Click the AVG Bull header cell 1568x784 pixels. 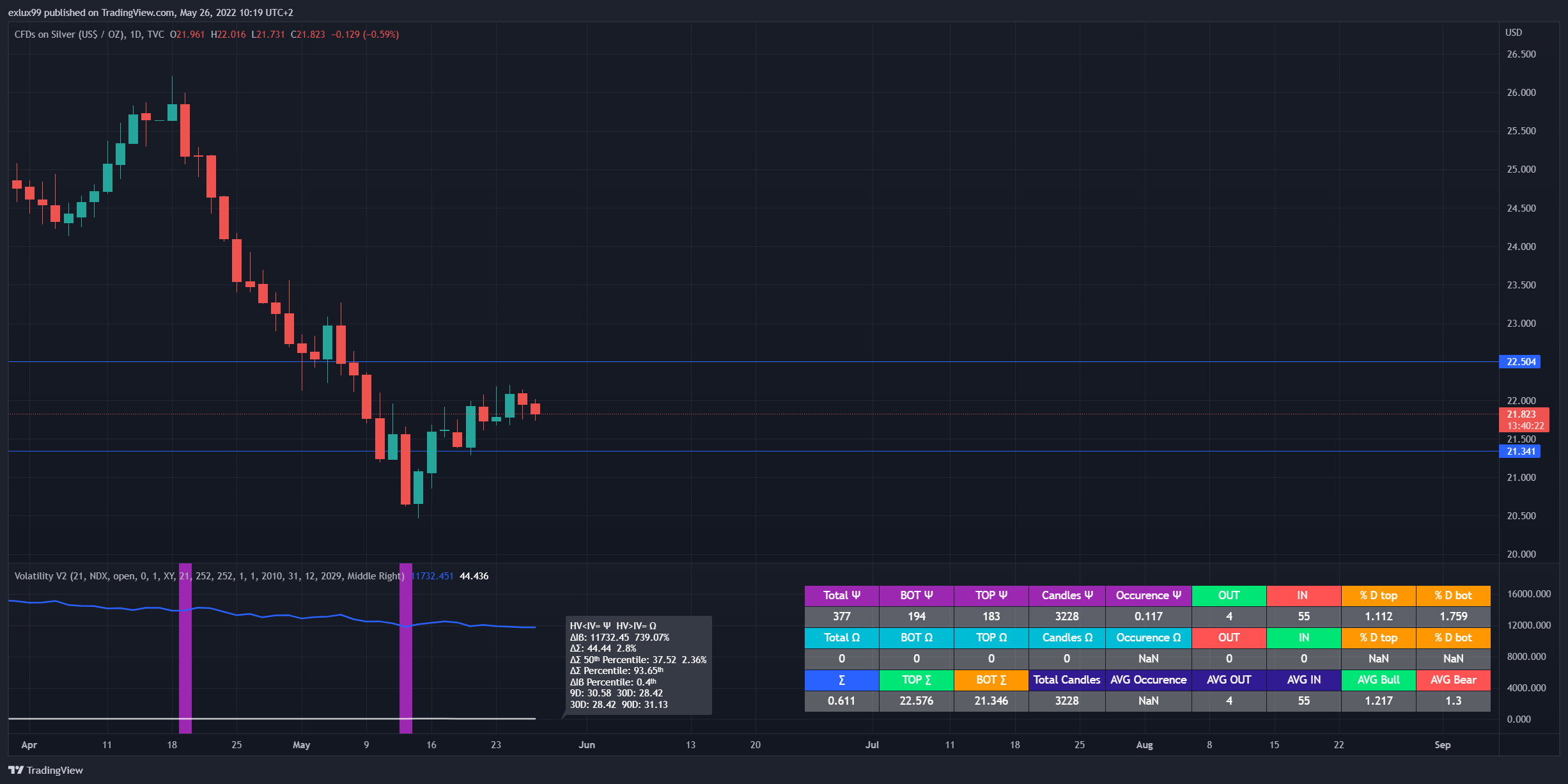pos(1378,680)
